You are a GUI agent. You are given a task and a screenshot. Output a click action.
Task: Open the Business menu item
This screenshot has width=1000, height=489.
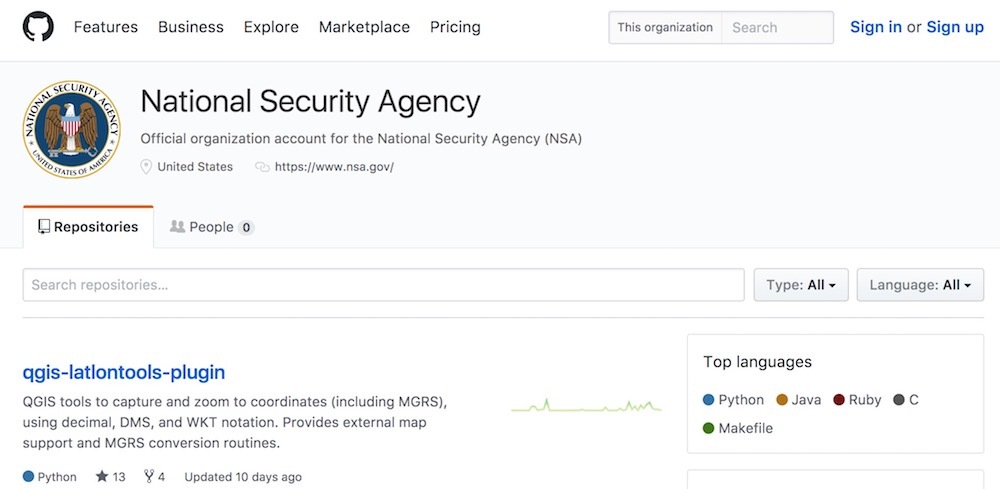point(191,27)
